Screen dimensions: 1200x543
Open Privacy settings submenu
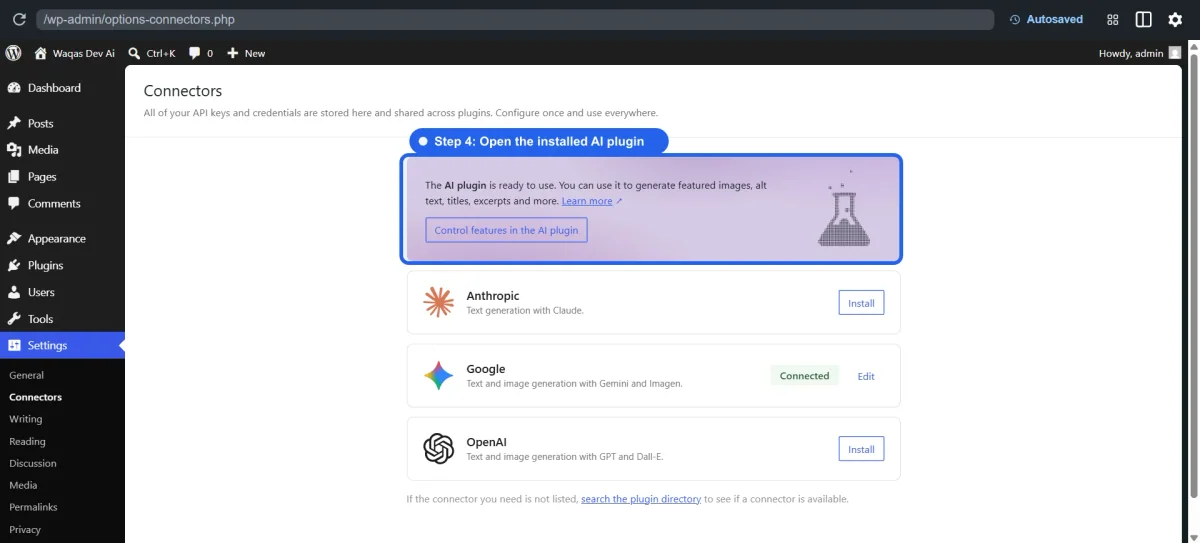click(25, 529)
